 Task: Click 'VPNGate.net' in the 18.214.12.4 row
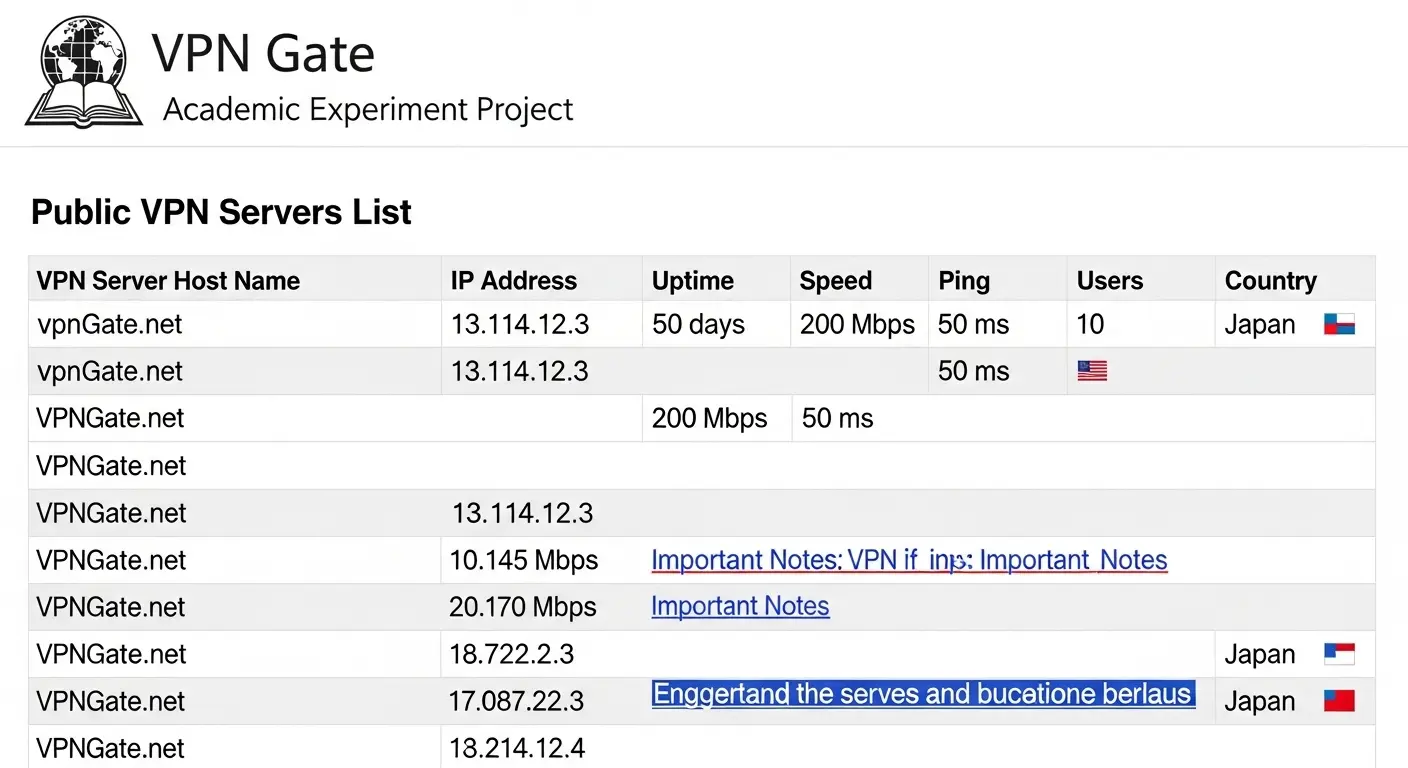111,748
